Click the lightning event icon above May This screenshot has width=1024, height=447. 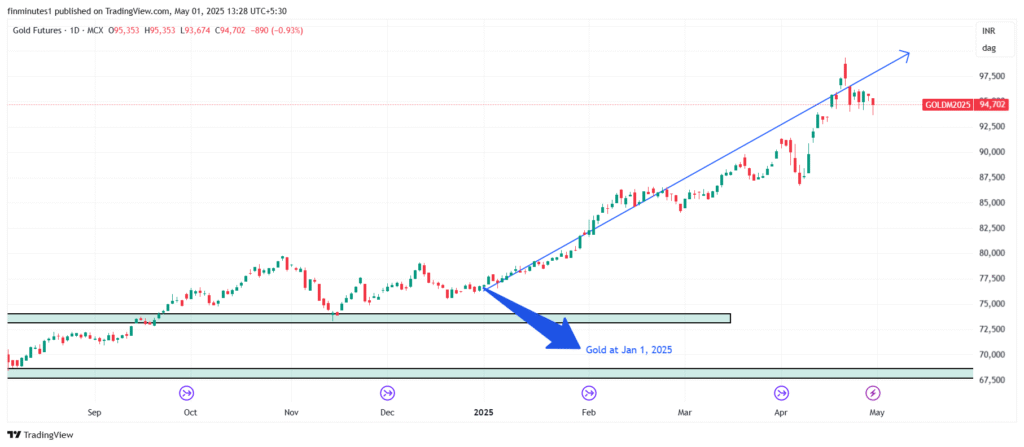click(x=873, y=393)
